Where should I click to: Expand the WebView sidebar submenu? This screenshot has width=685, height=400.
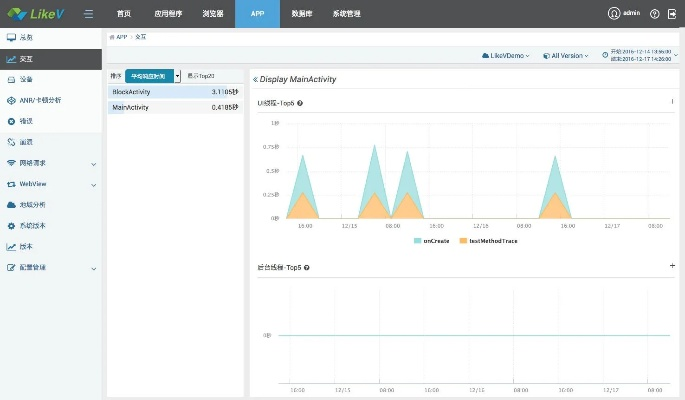(93, 184)
